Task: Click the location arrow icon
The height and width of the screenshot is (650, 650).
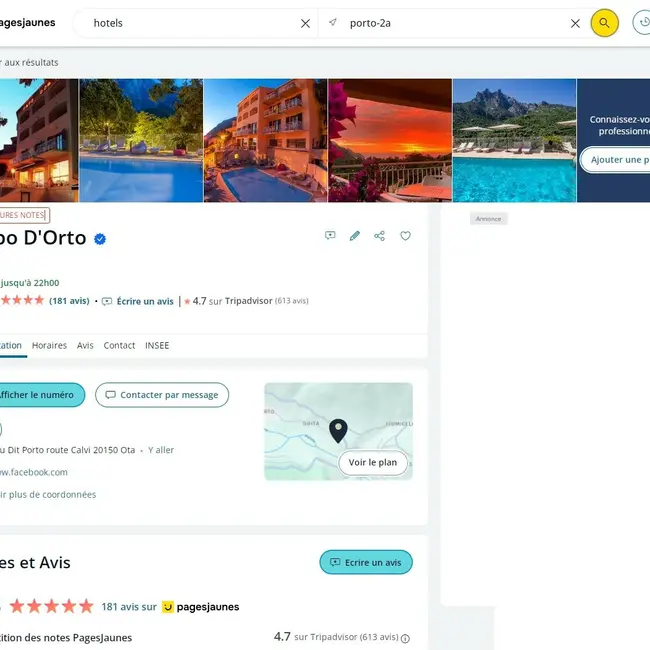Action: (x=333, y=22)
